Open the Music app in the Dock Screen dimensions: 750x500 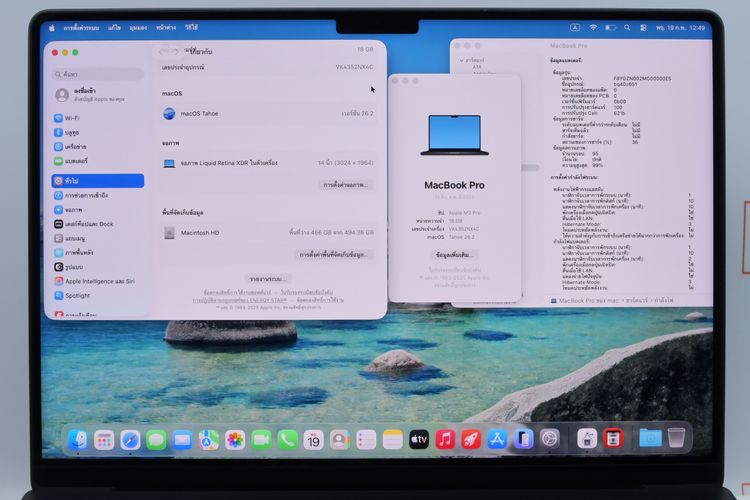click(445, 439)
